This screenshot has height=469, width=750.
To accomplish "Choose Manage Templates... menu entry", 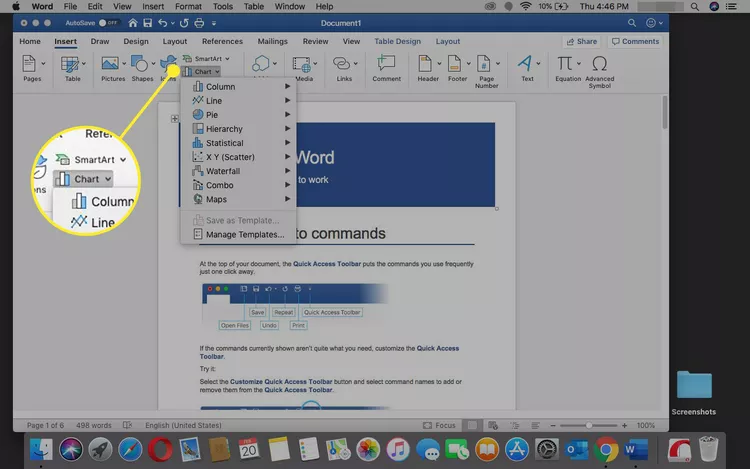I will tap(238, 234).
